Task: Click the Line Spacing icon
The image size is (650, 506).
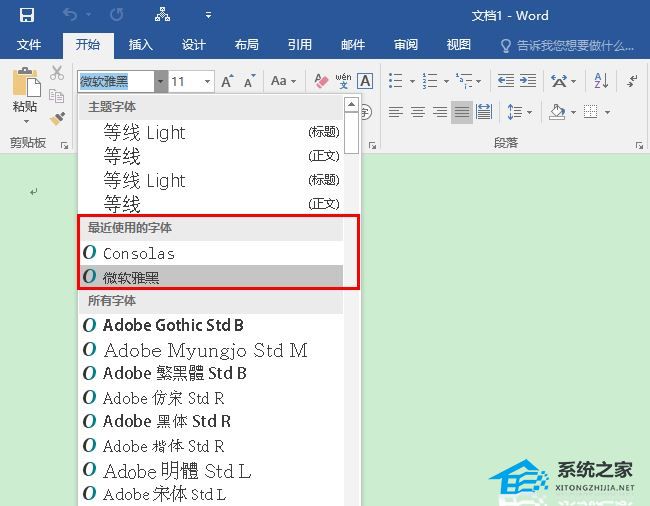Action: tap(515, 112)
